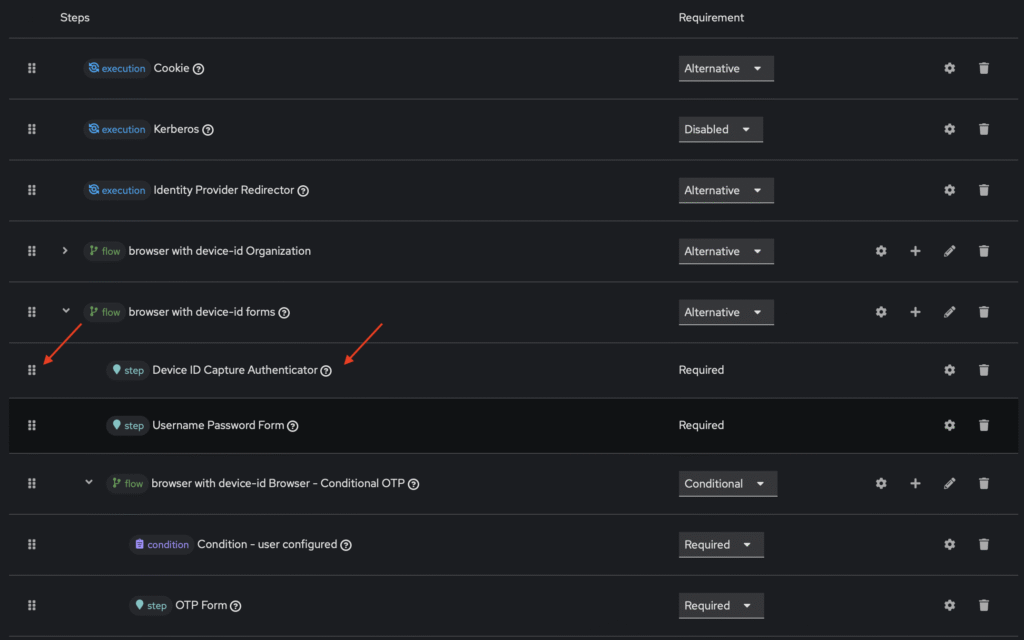Click help icon beside Device ID Capture Authenticator
Screen dimensions: 1024x640
(326, 371)
